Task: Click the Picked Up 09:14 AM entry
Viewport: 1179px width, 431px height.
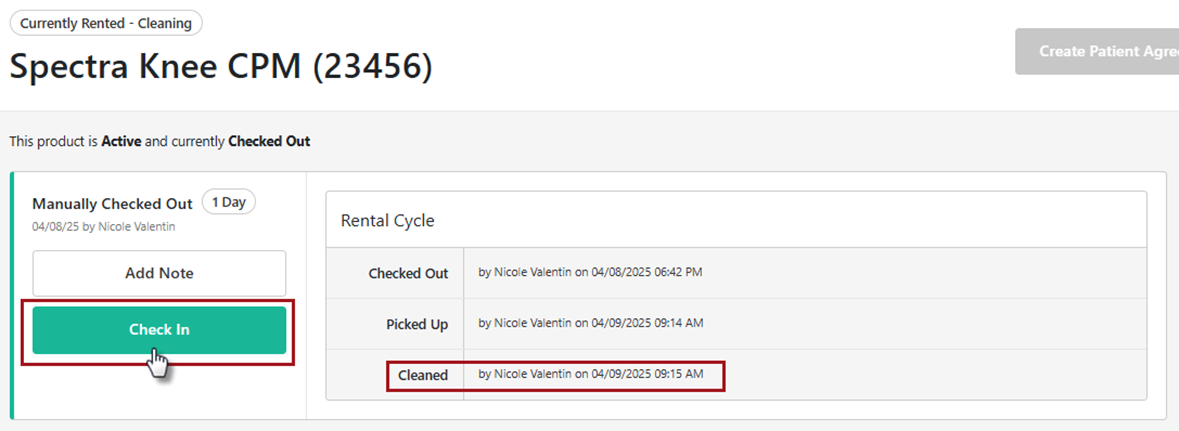Action: point(590,323)
